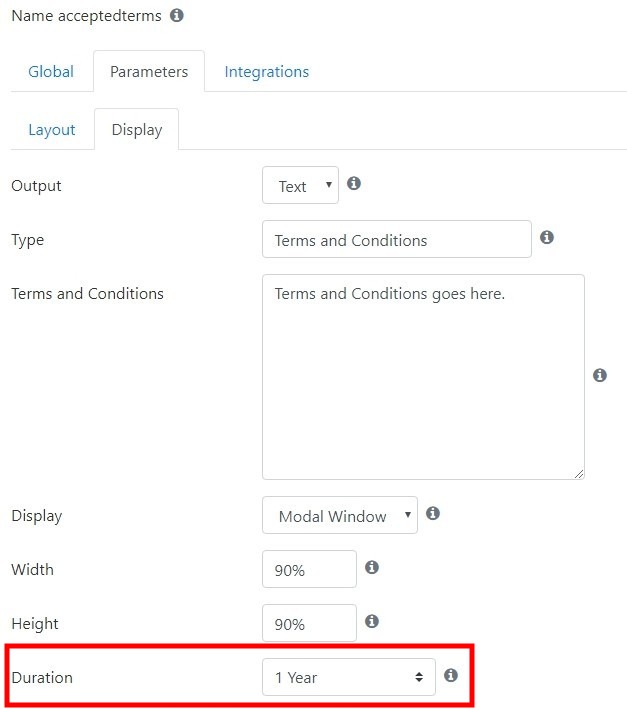The height and width of the screenshot is (710, 627).
Task: Click info icon beside Height field
Action: 372,621
